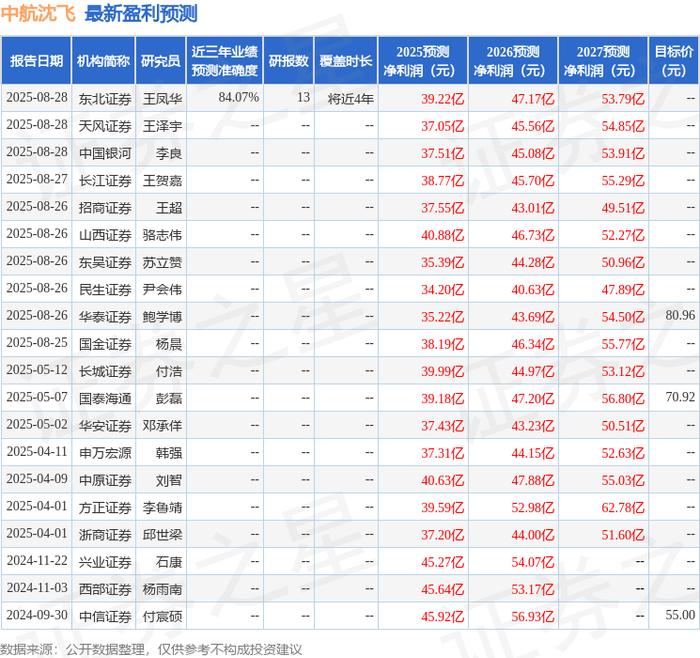Click the 华安证券 institution cell

click(105, 425)
